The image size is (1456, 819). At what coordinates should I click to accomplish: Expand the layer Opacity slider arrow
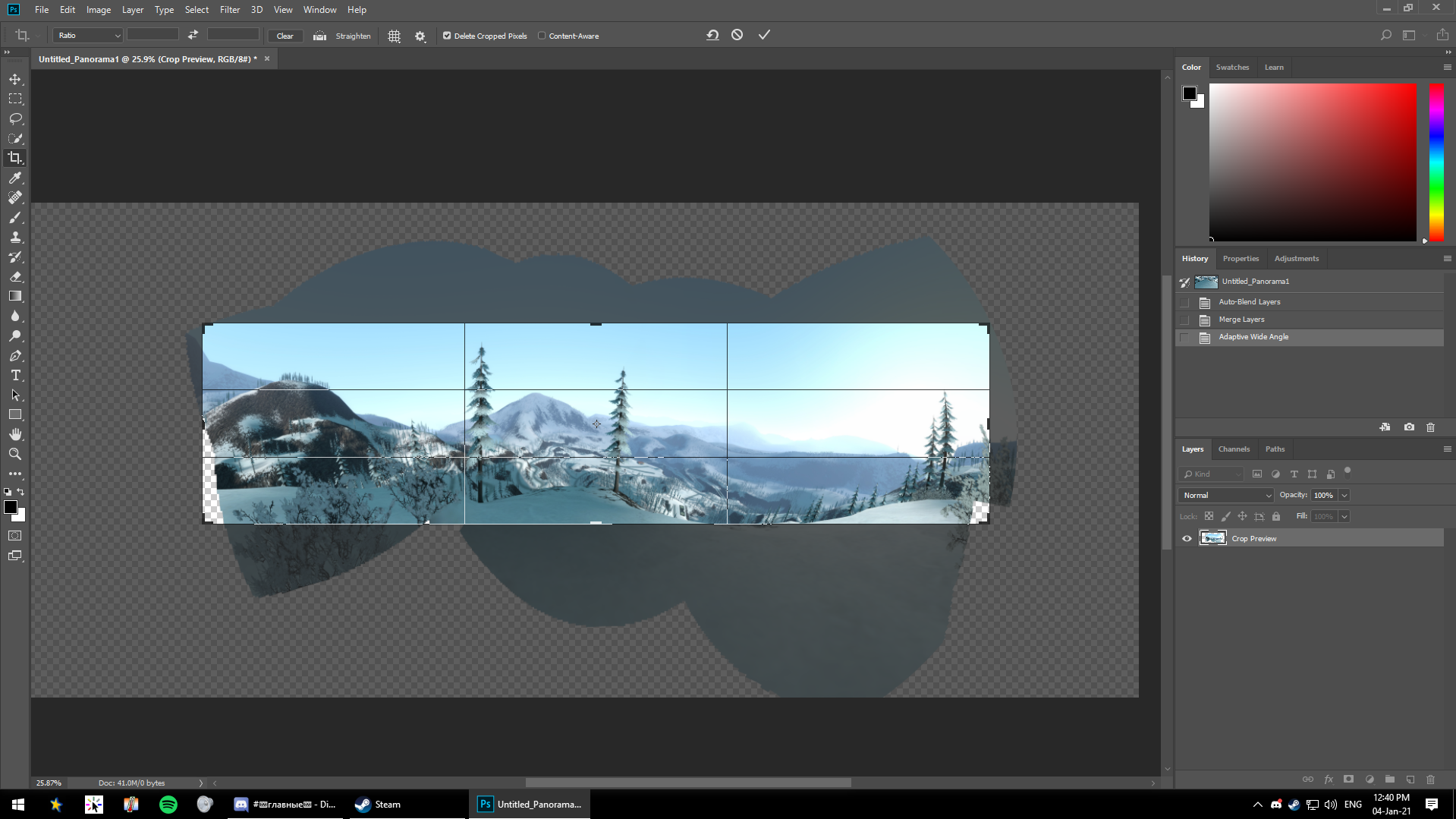[1344, 495]
